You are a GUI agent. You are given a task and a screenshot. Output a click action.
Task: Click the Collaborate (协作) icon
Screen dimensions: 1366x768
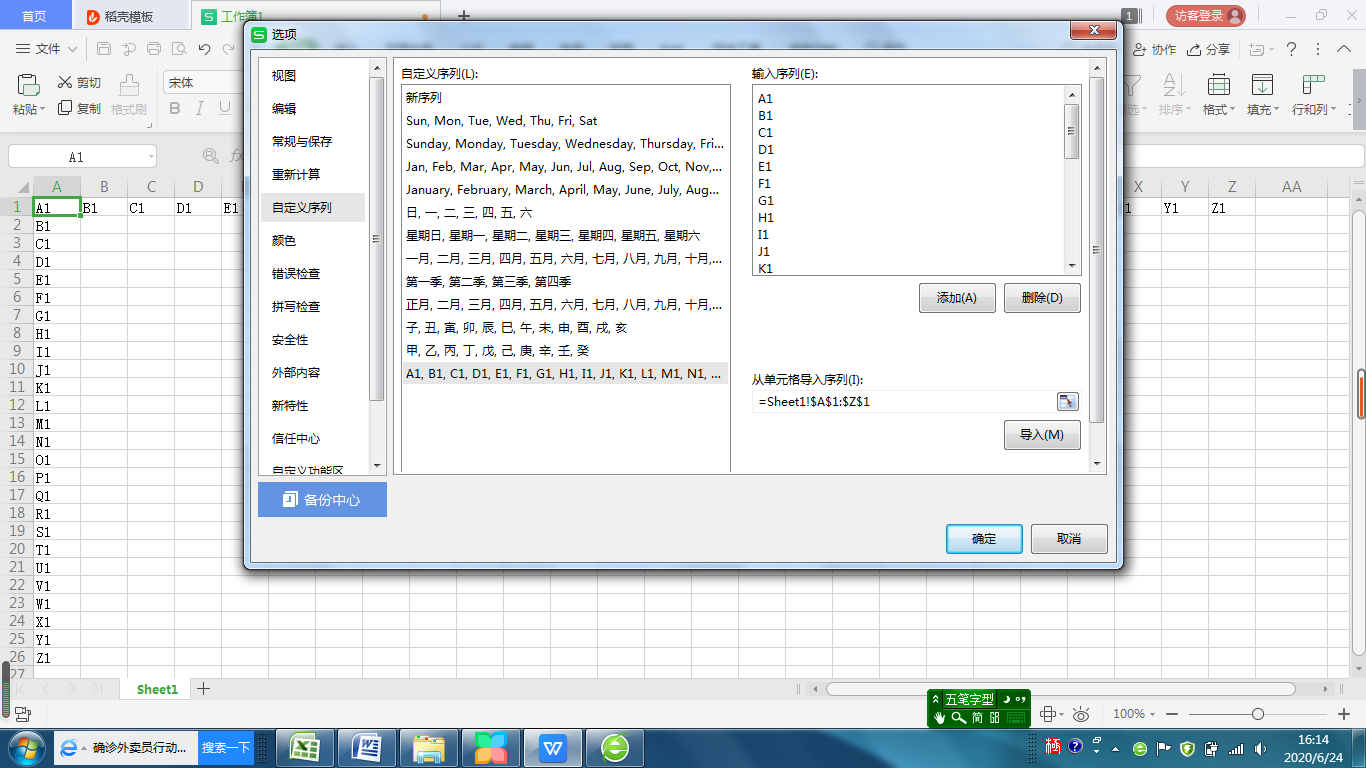click(x=1139, y=49)
